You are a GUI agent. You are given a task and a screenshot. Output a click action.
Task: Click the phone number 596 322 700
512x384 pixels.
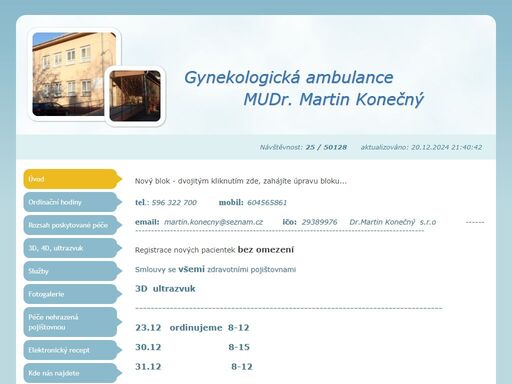coord(174,203)
